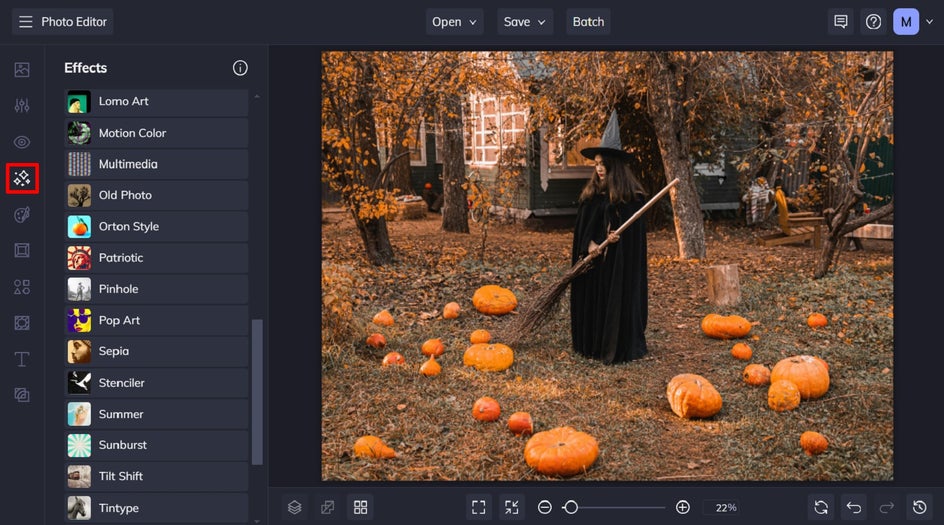Click the Effects info icon
The height and width of the screenshot is (525, 944).
pyautogui.click(x=240, y=68)
